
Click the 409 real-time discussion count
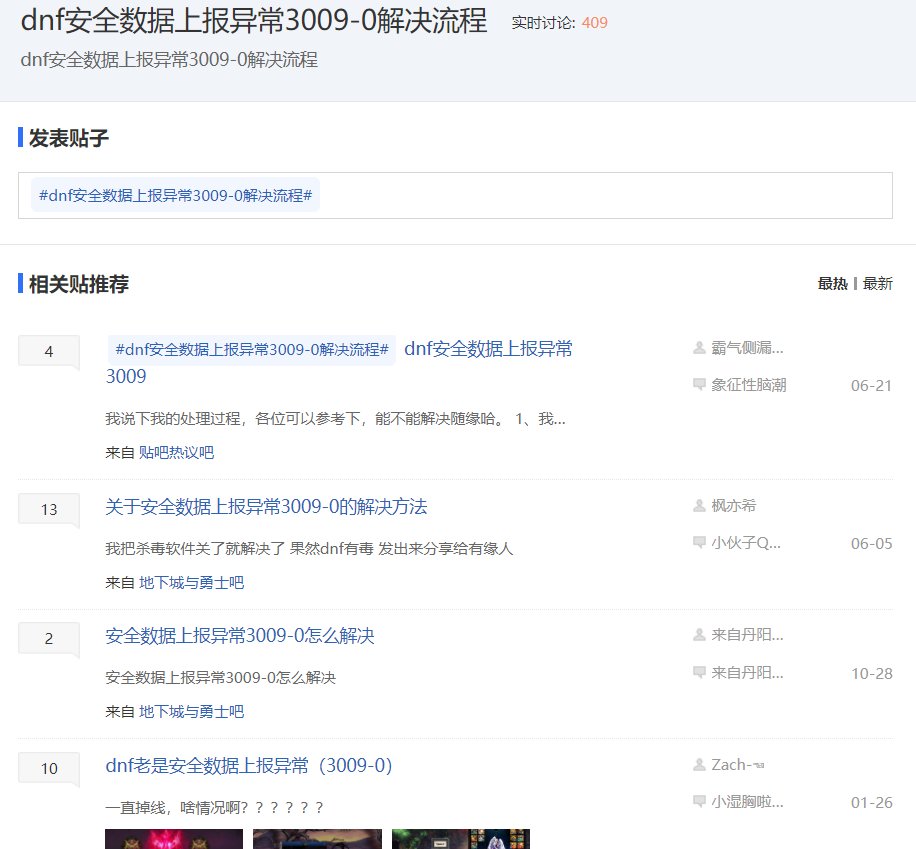pyautogui.click(x=594, y=23)
